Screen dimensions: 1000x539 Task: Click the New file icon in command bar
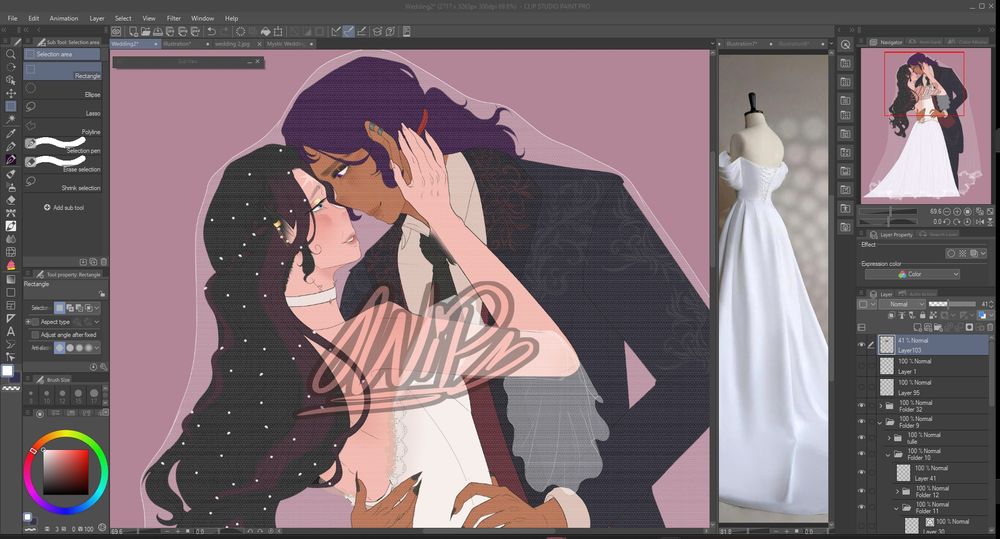coord(133,31)
